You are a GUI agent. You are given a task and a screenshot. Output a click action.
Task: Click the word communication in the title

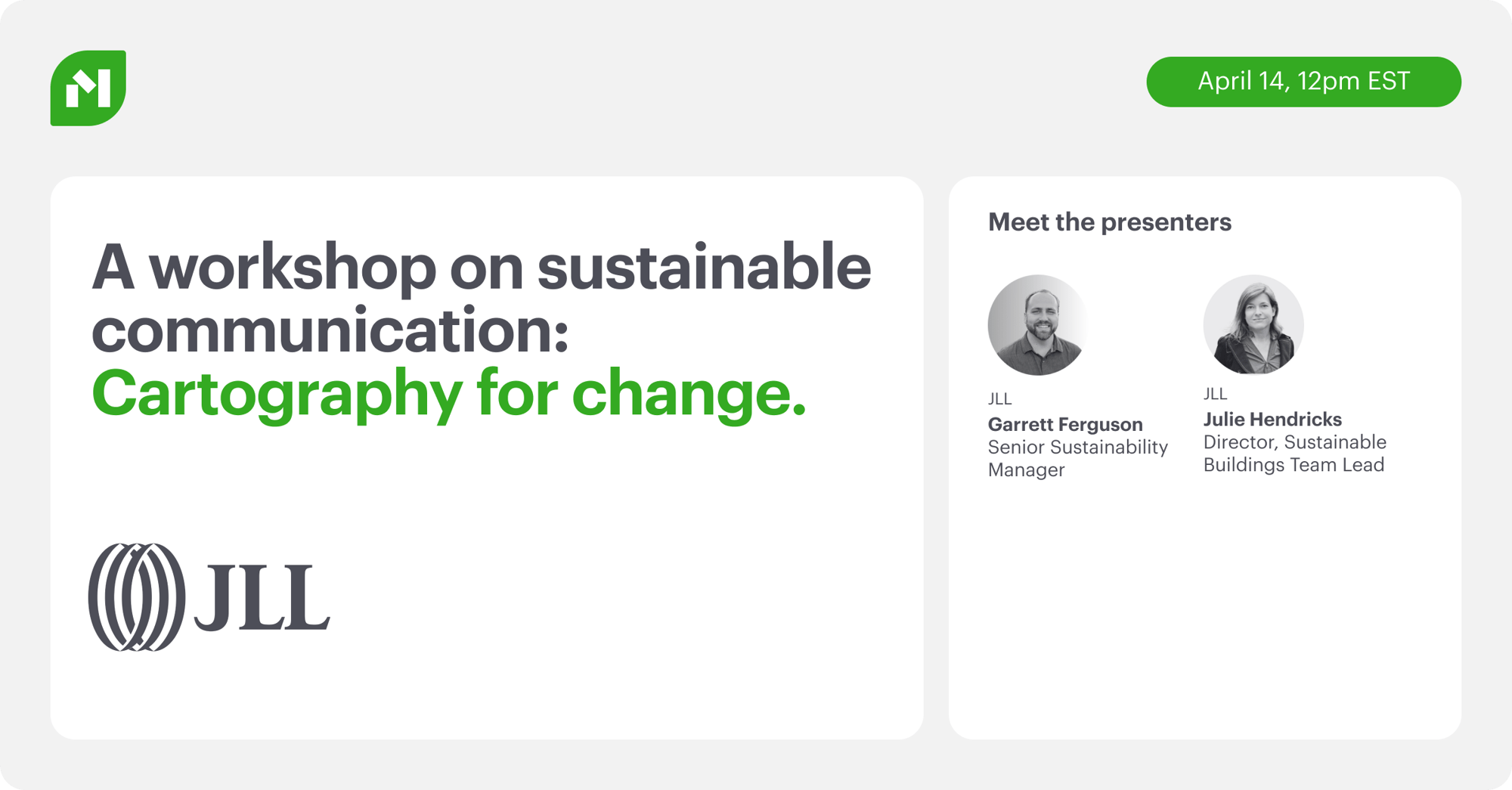click(x=330, y=331)
